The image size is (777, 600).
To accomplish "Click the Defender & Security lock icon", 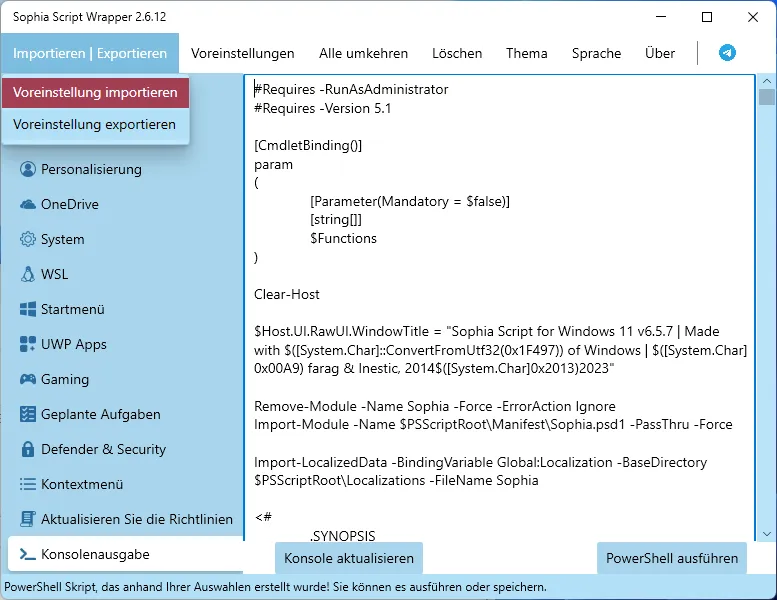I will pyautogui.click(x=28, y=449).
